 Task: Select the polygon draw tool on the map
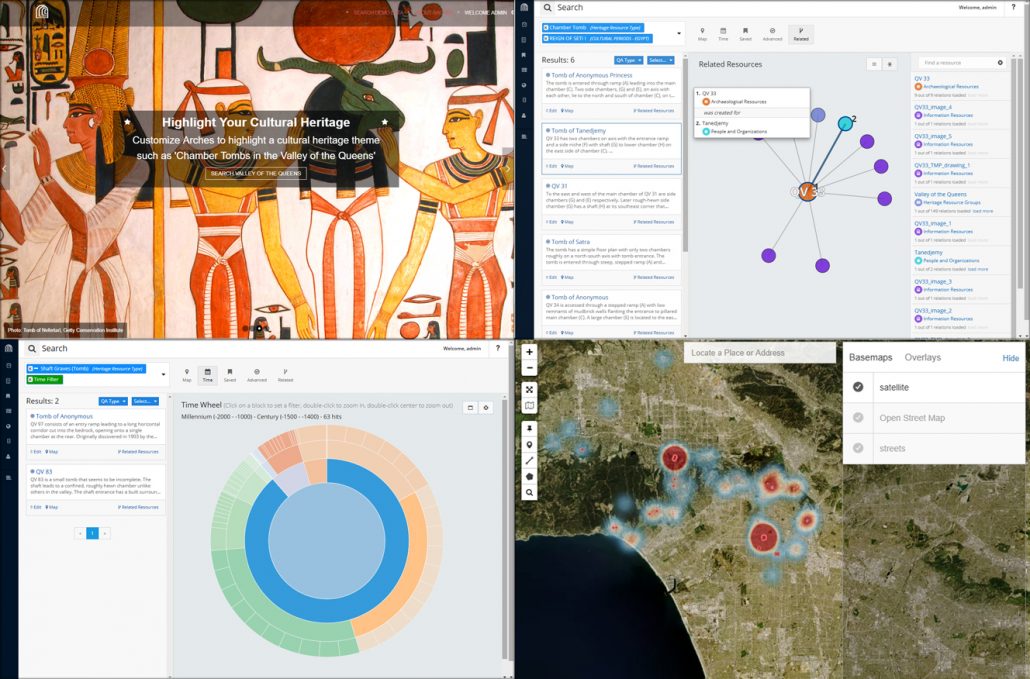point(529,476)
